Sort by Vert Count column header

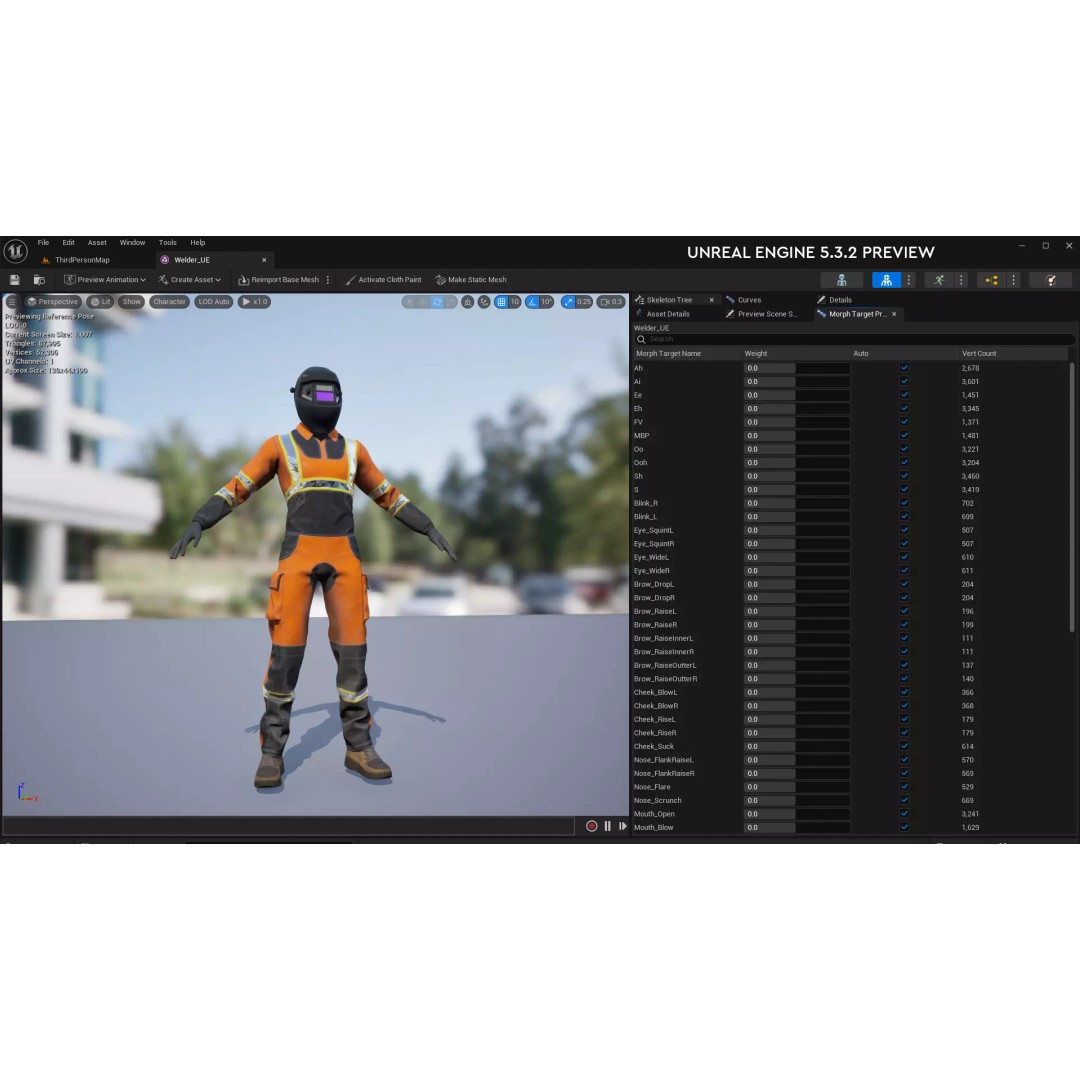coord(1013,353)
